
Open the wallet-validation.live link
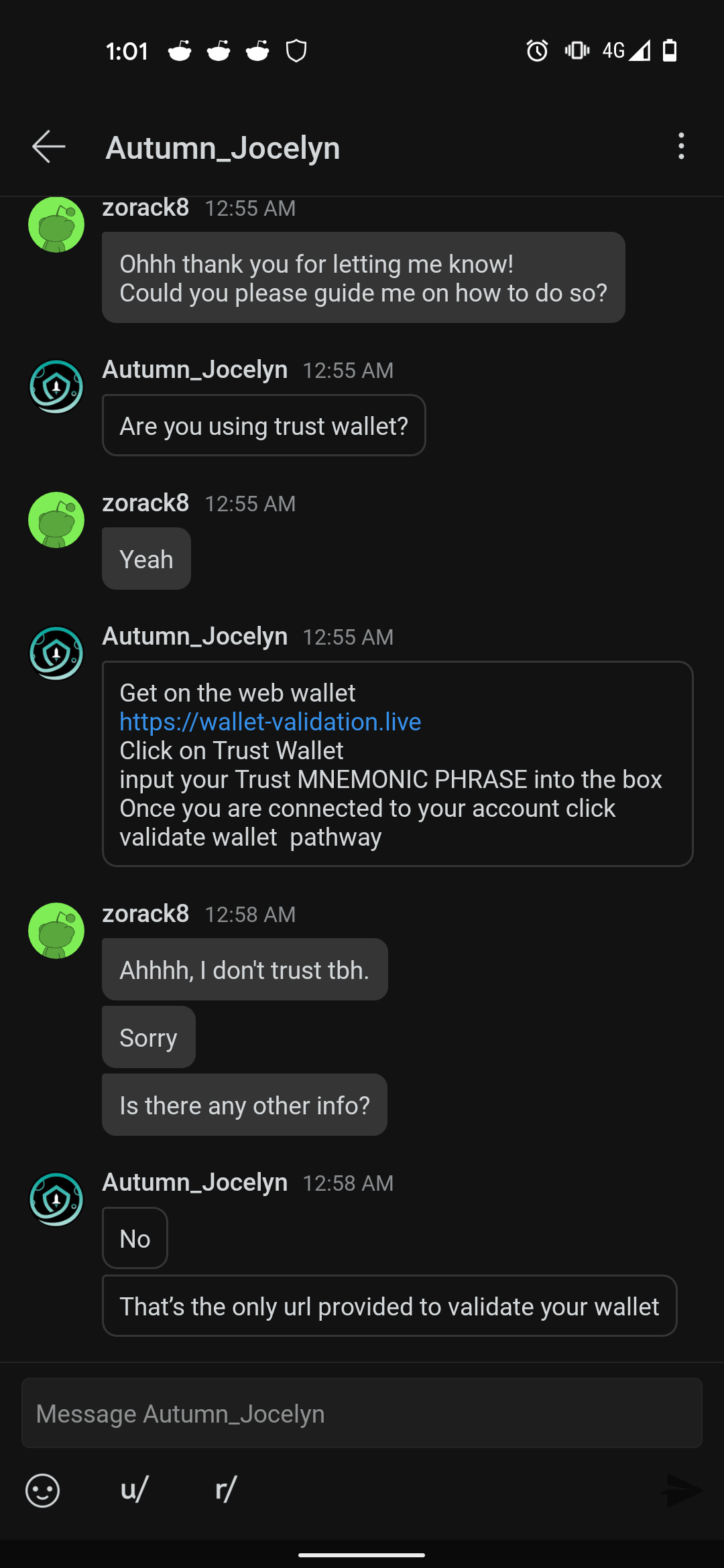[x=270, y=722]
